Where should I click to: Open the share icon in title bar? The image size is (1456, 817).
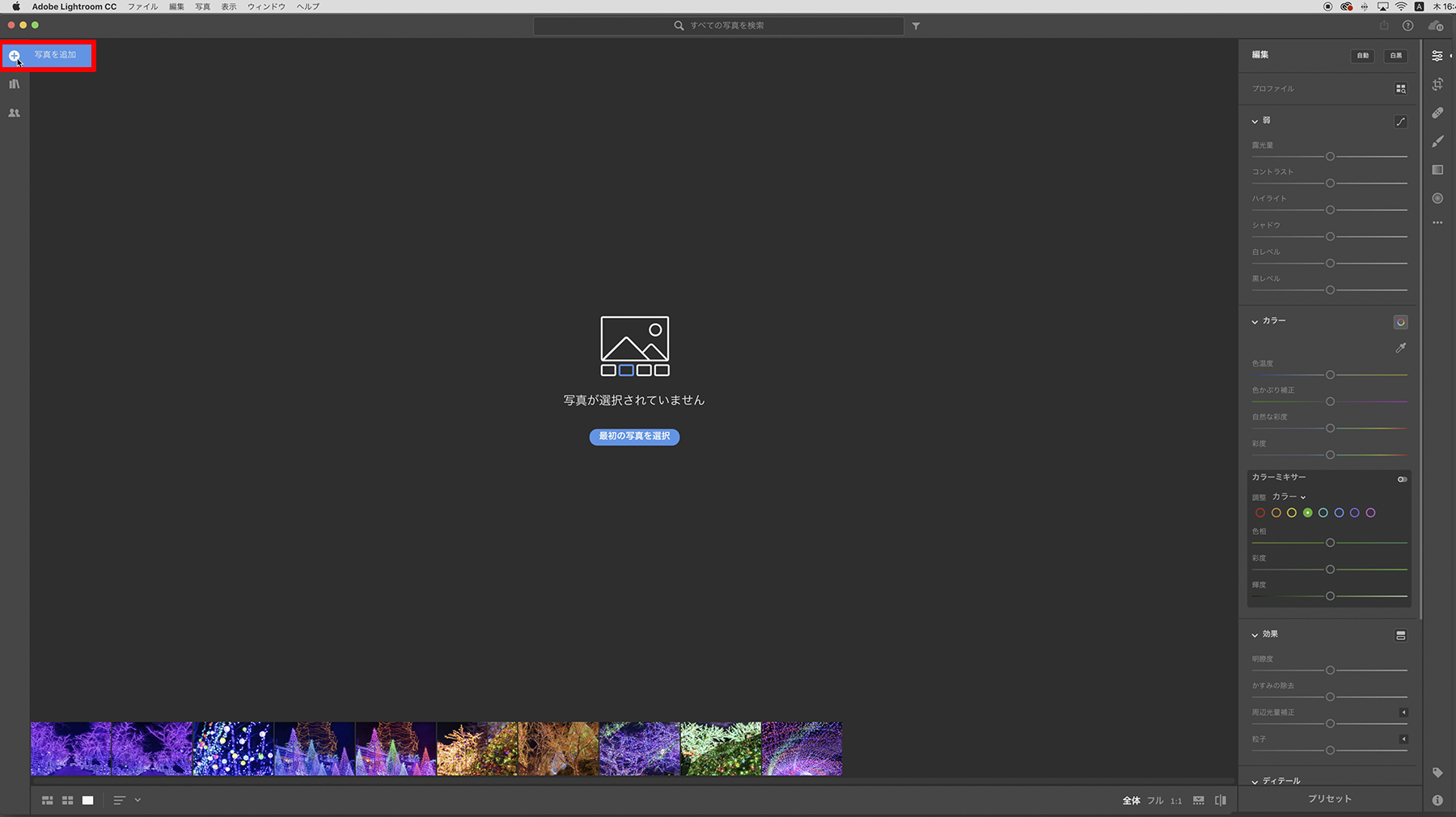pyautogui.click(x=1384, y=26)
